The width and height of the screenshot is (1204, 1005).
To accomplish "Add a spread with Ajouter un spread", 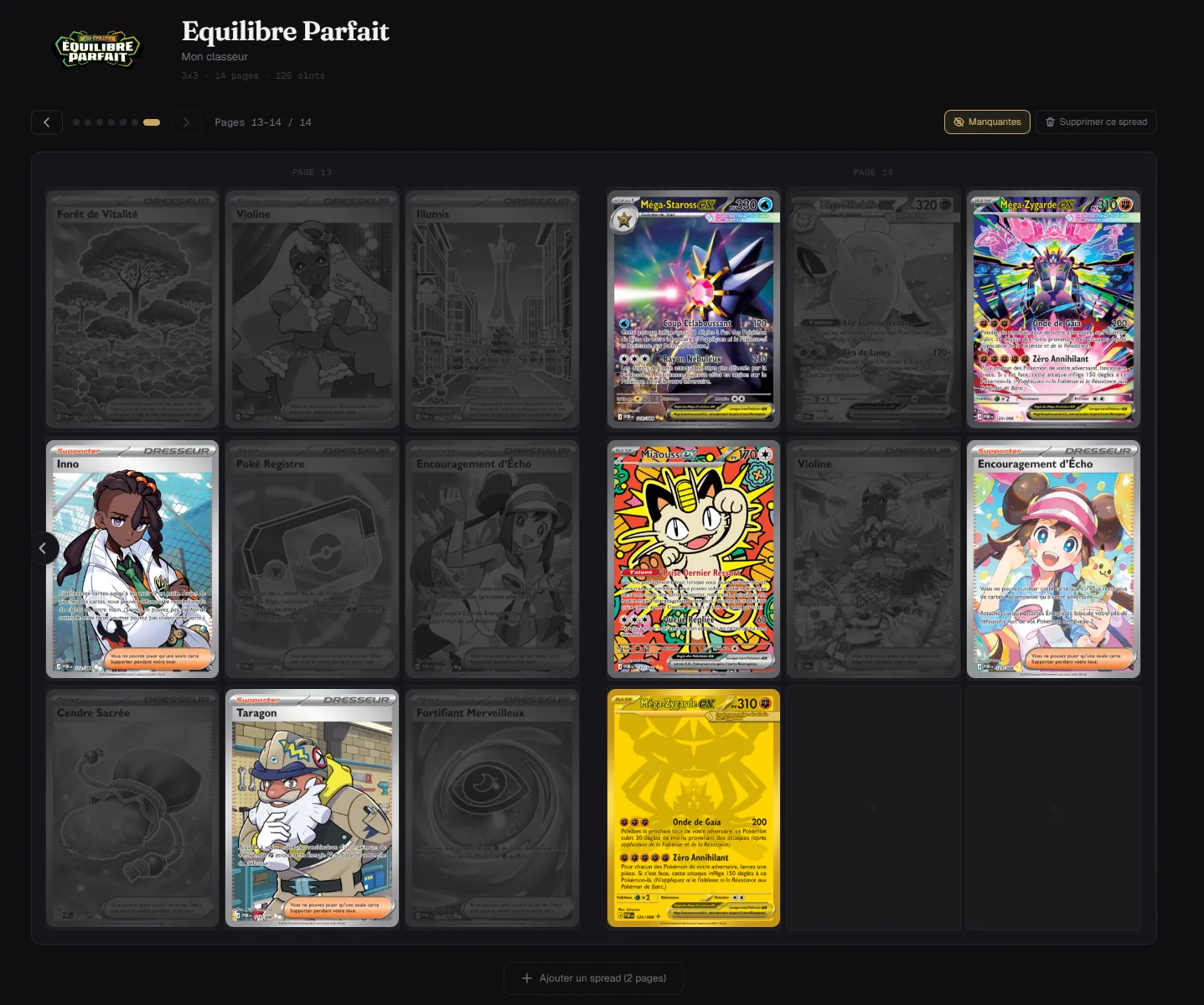I will (593, 978).
